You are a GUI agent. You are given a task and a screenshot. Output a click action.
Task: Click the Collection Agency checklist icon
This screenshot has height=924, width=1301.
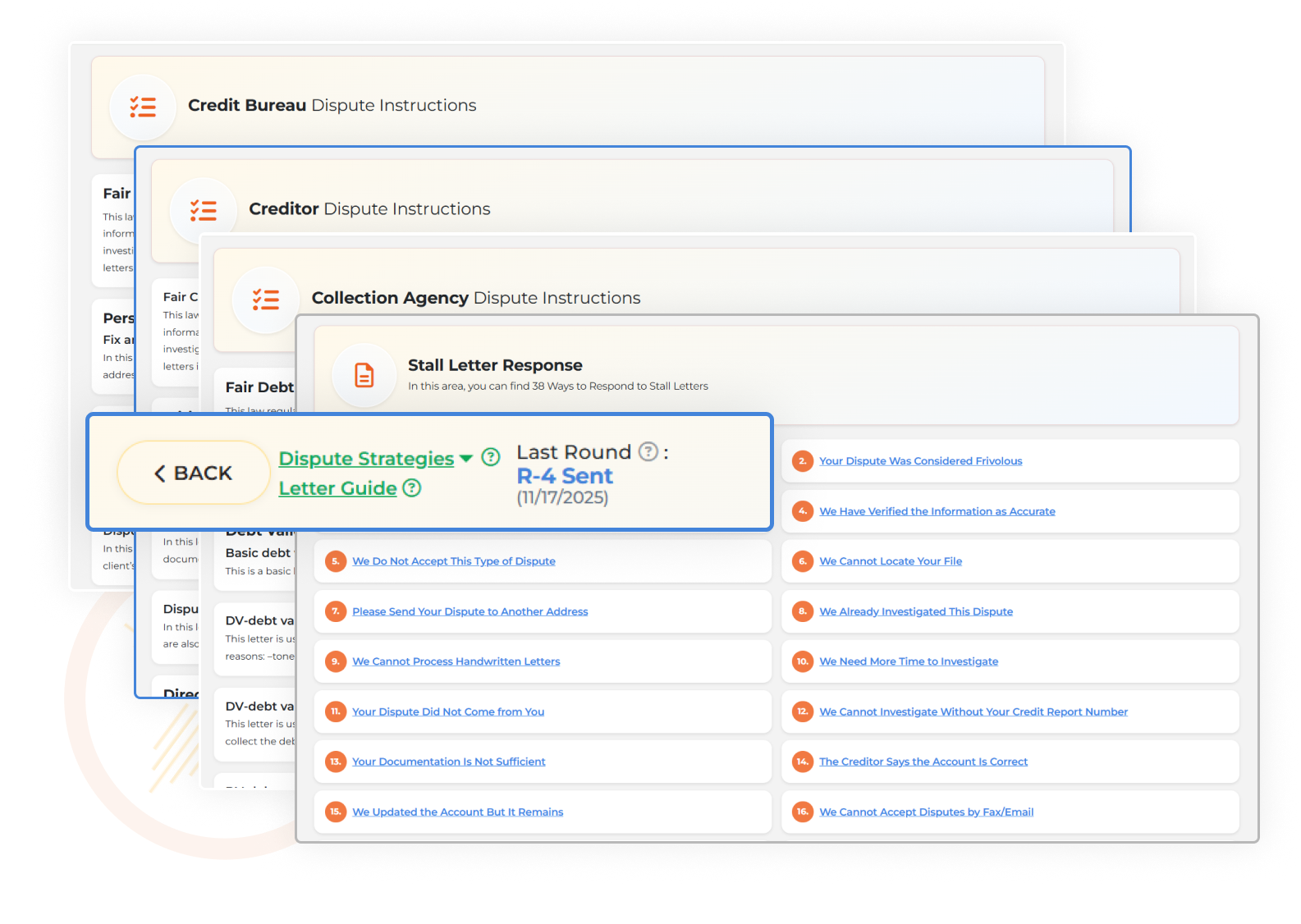click(265, 300)
